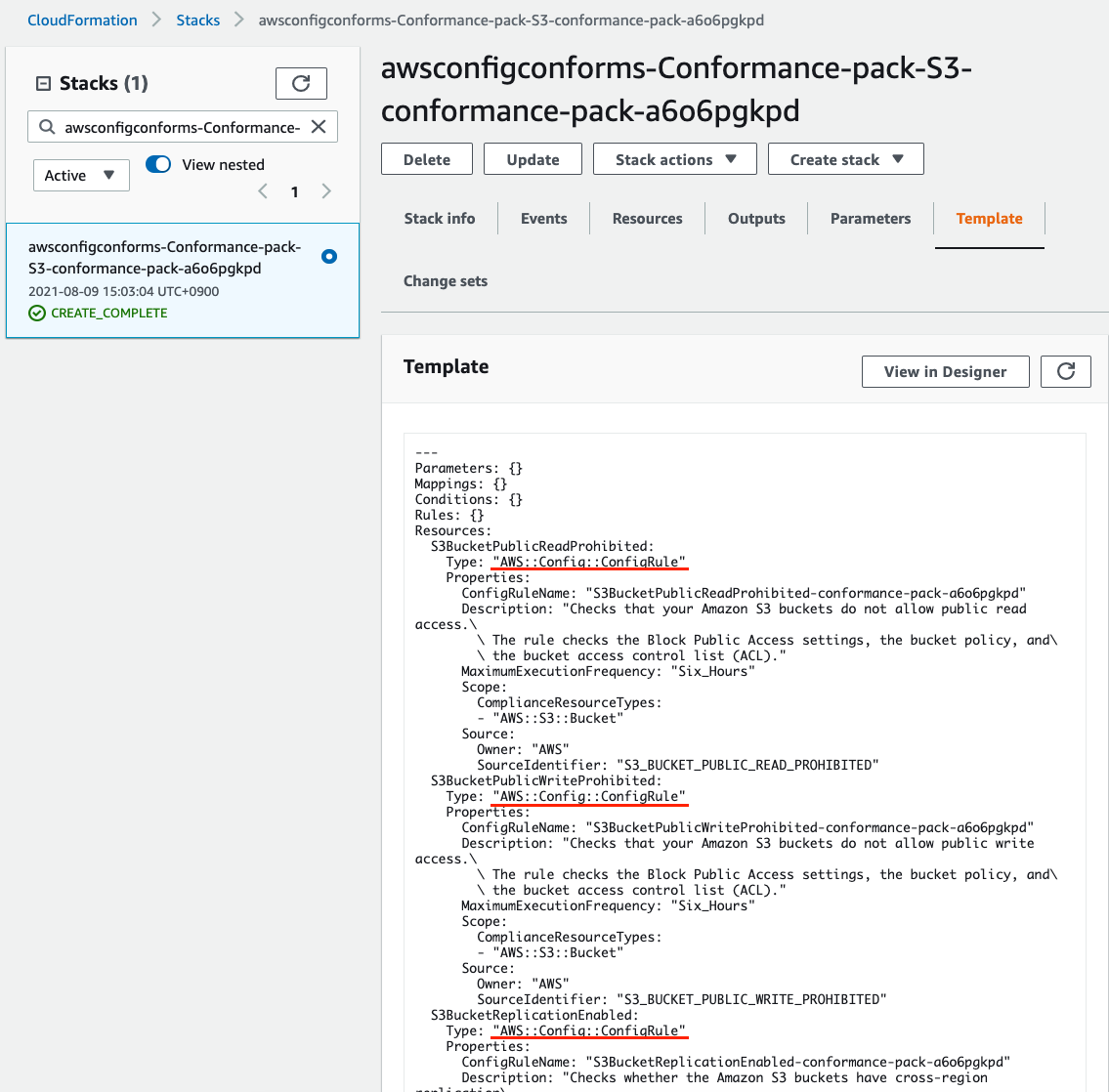Click SourceIdentifier S3_BUCKET_PUBLIC_READ_PROHIBITED line
1109x1092 pixels.
click(677, 766)
